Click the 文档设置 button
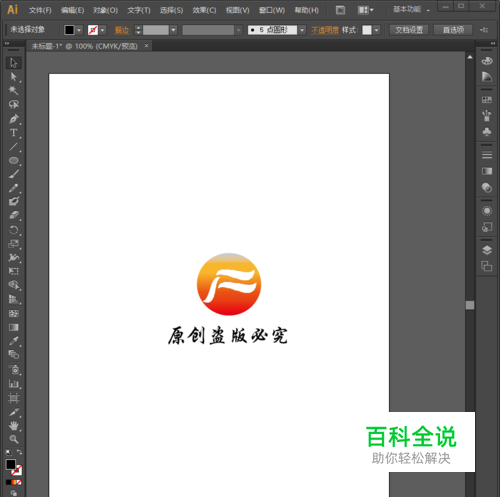This screenshot has height=497, width=500. click(409, 30)
